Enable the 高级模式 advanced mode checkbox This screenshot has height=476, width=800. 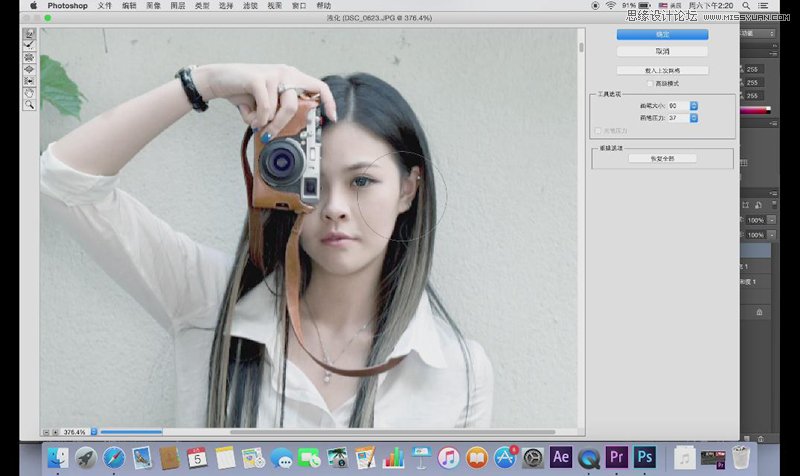(649, 83)
